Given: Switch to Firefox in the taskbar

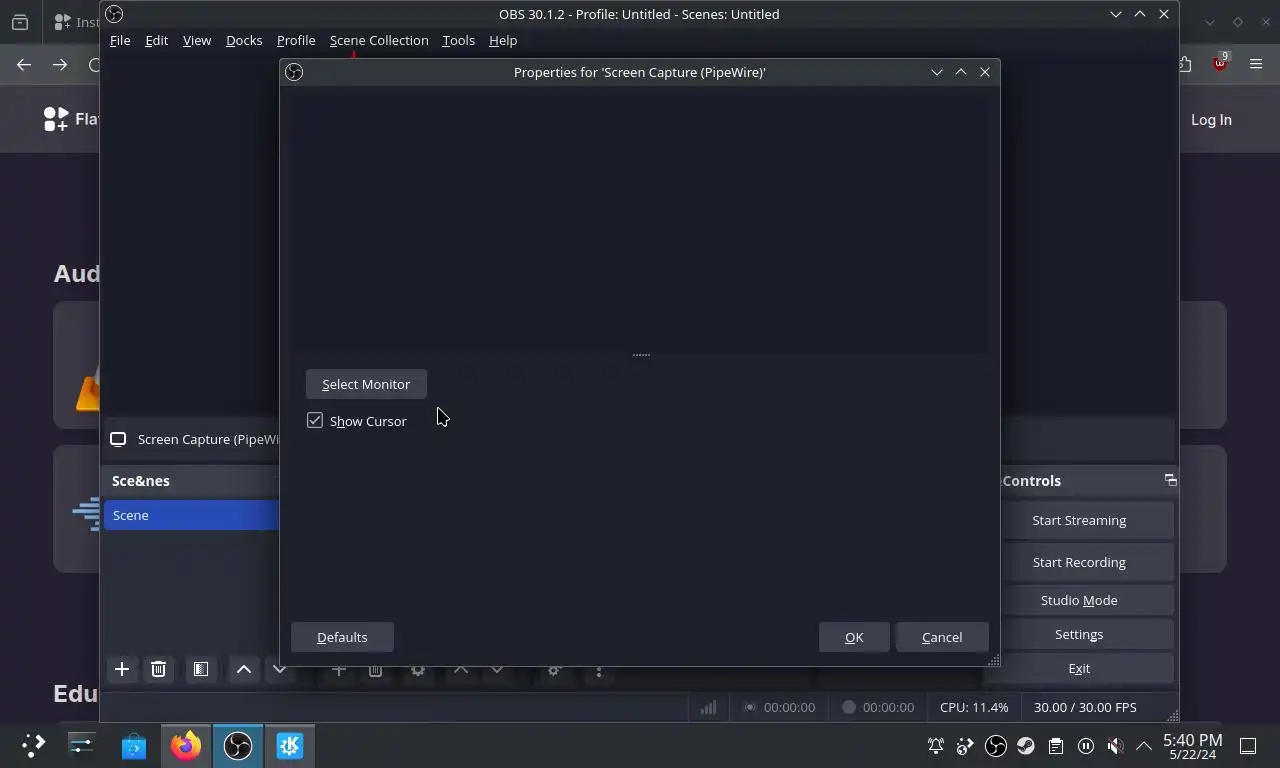Looking at the screenshot, I should 185,745.
